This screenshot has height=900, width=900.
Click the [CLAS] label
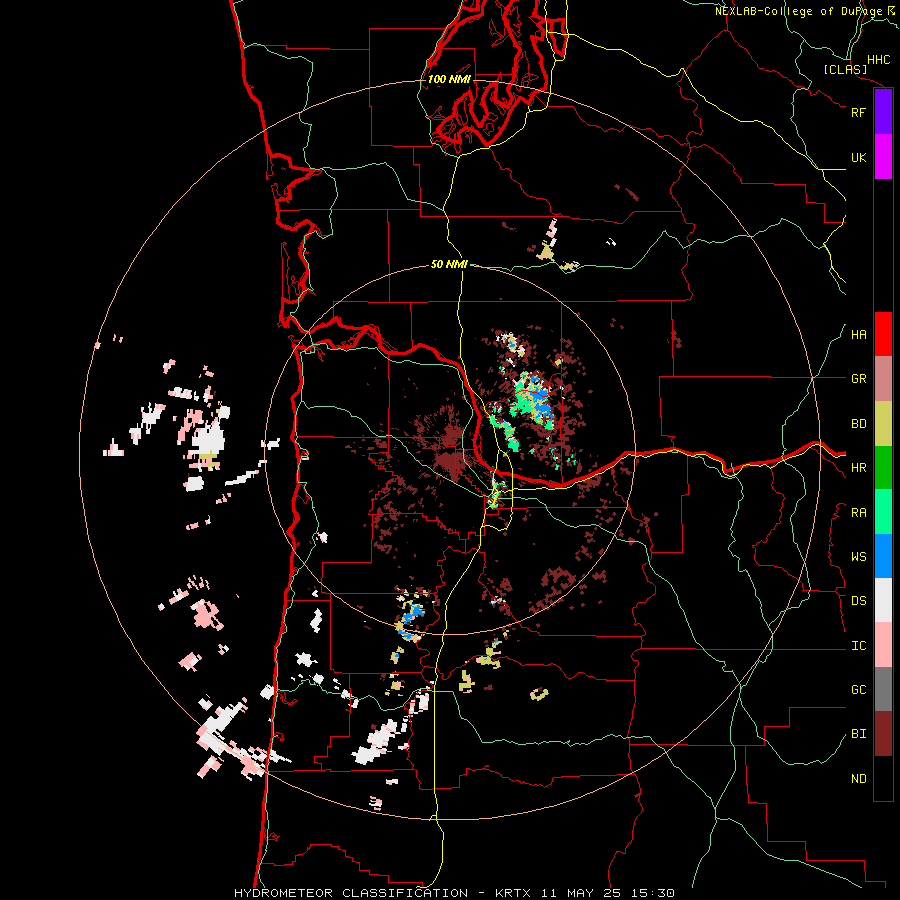(845, 69)
